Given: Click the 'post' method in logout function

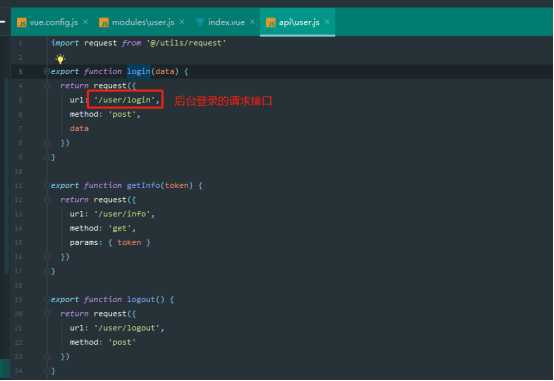Looking at the screenshot, I should point(122,342).
